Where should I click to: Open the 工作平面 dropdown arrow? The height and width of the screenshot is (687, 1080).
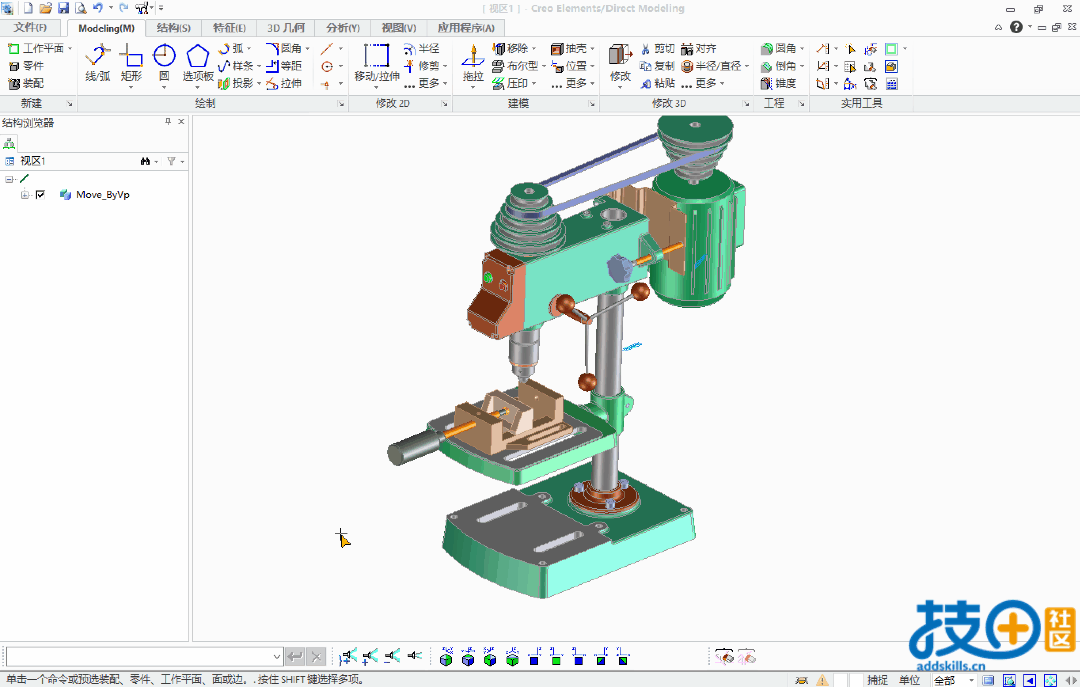coord(70,48)
